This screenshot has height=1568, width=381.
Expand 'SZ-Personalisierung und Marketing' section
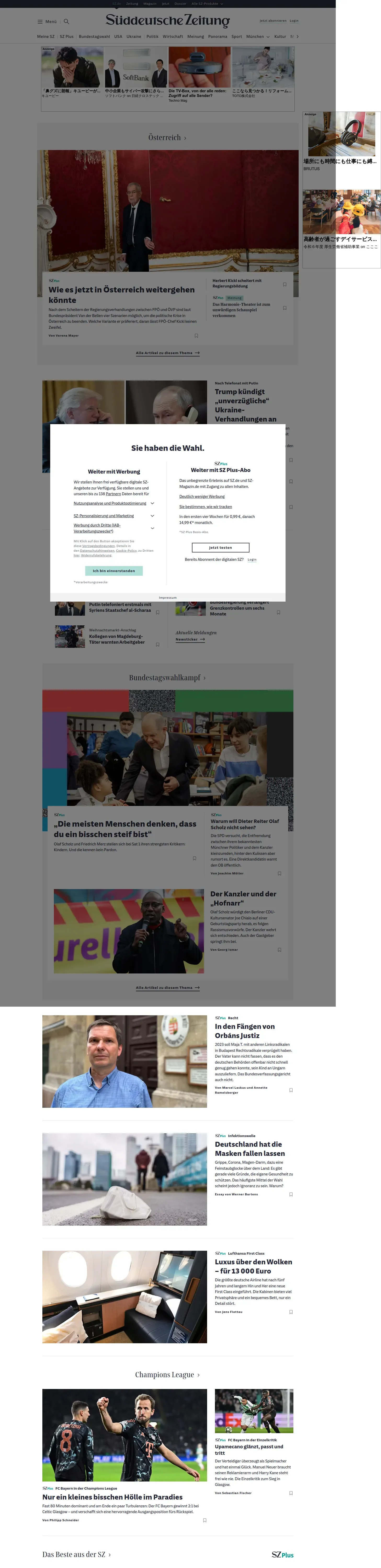click(152, 516)
